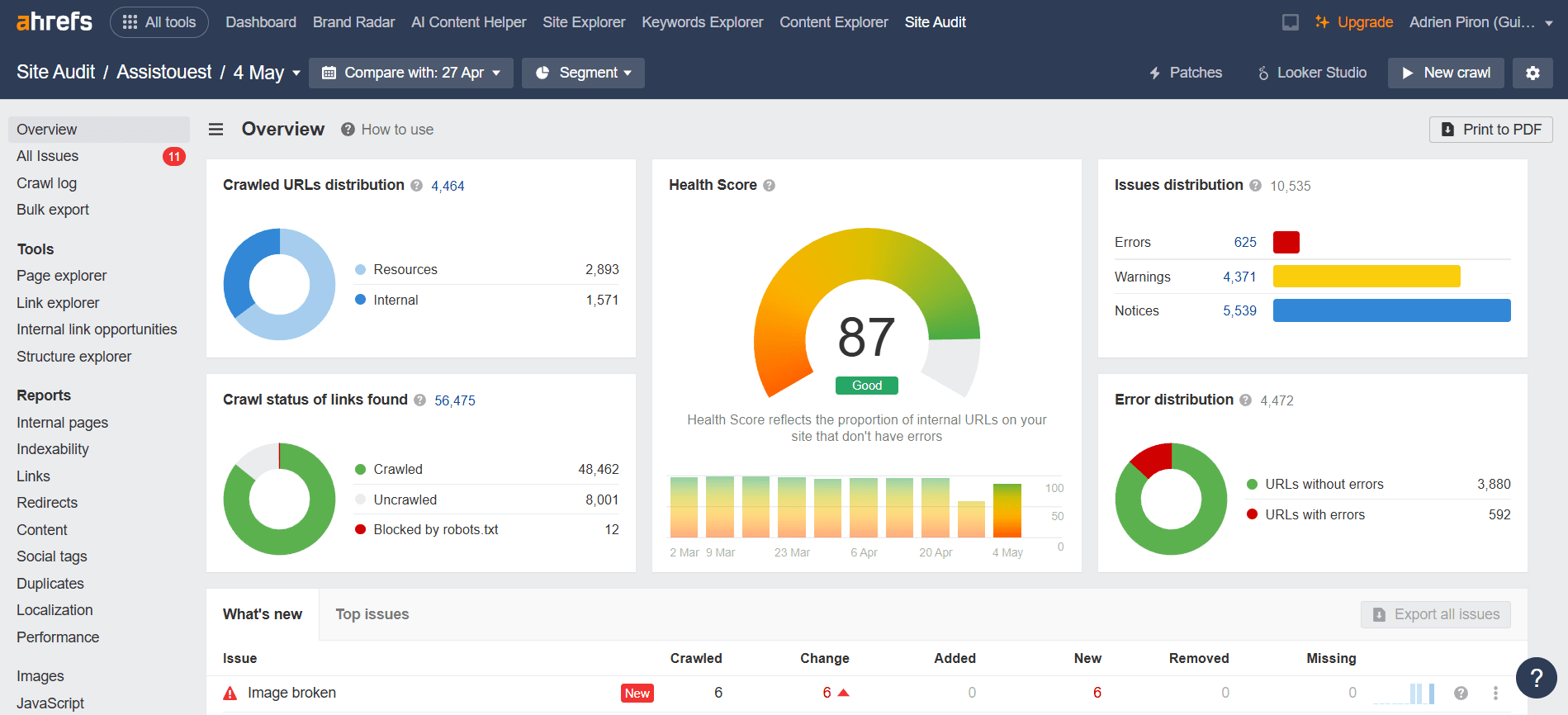The width and height of the screenshot is (1568, 715).
Task: Click the Print to PDF button
Action: coord(1490,130)
